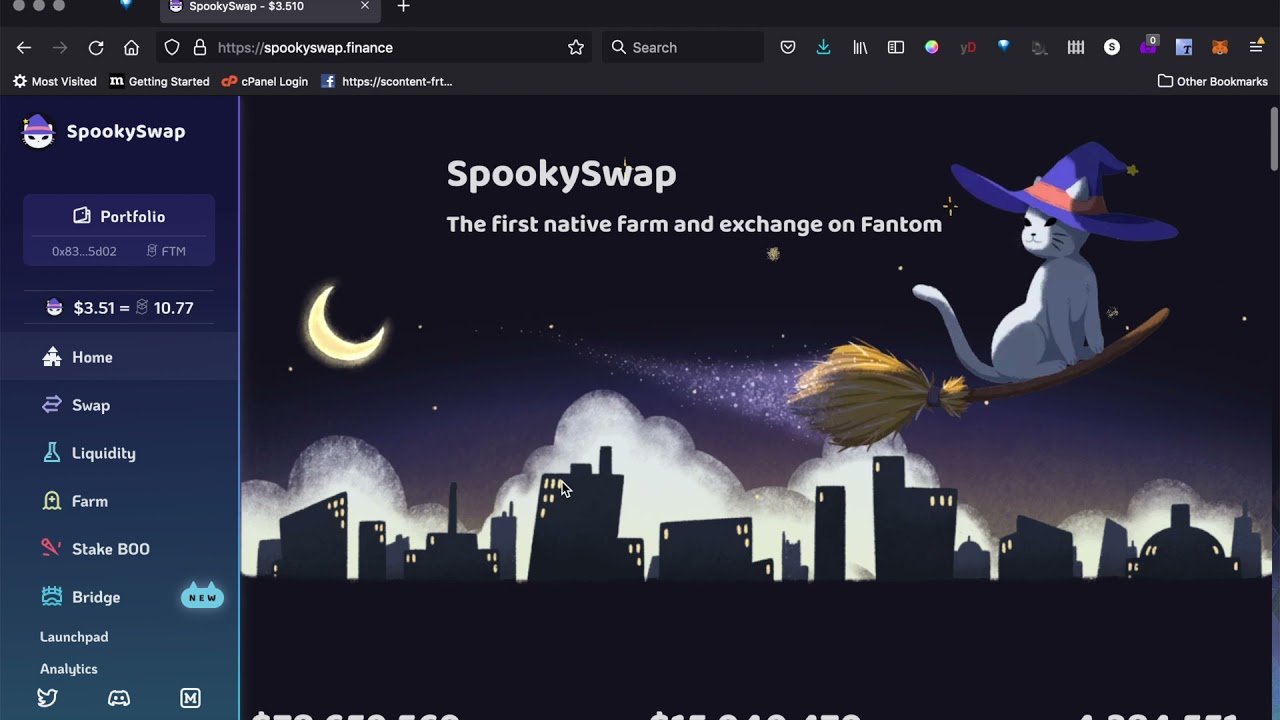Toggle the browser sidebar icon

[896, 47]
